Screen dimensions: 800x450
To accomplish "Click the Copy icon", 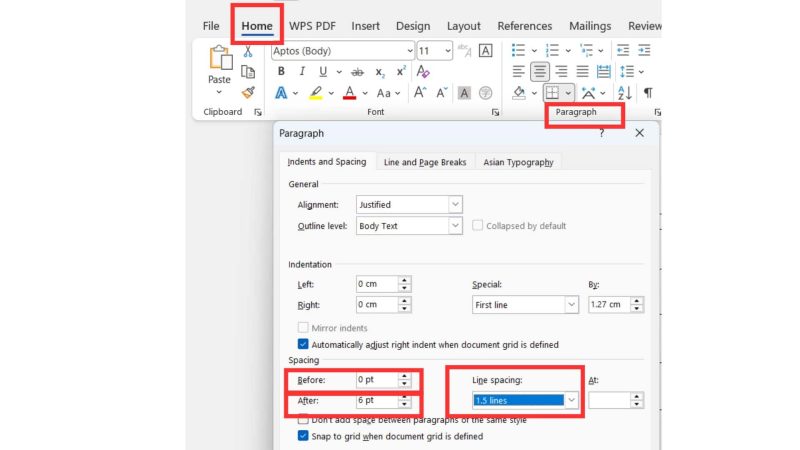I will coord(248,72).
